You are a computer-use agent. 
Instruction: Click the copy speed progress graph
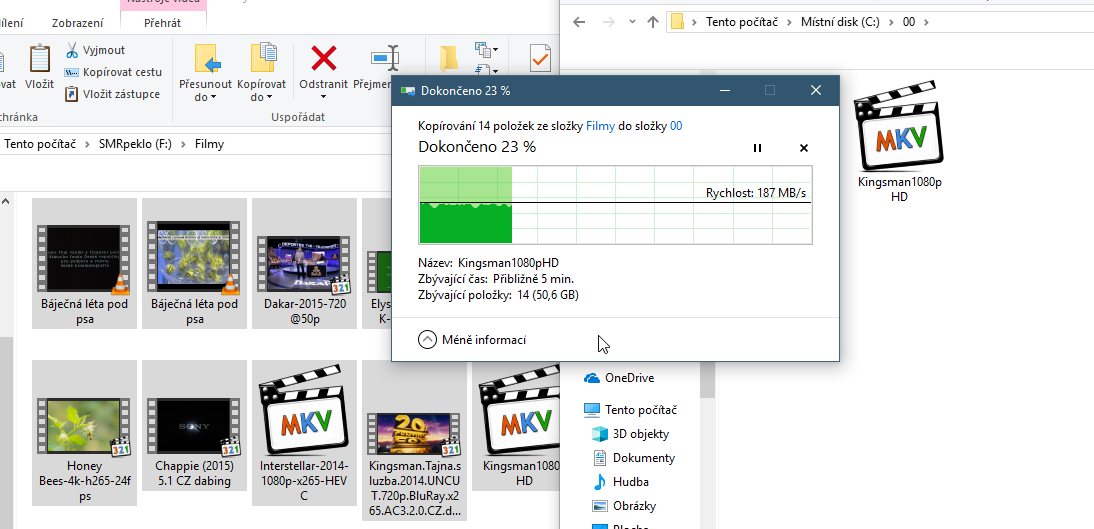click(x=615, y=204)
